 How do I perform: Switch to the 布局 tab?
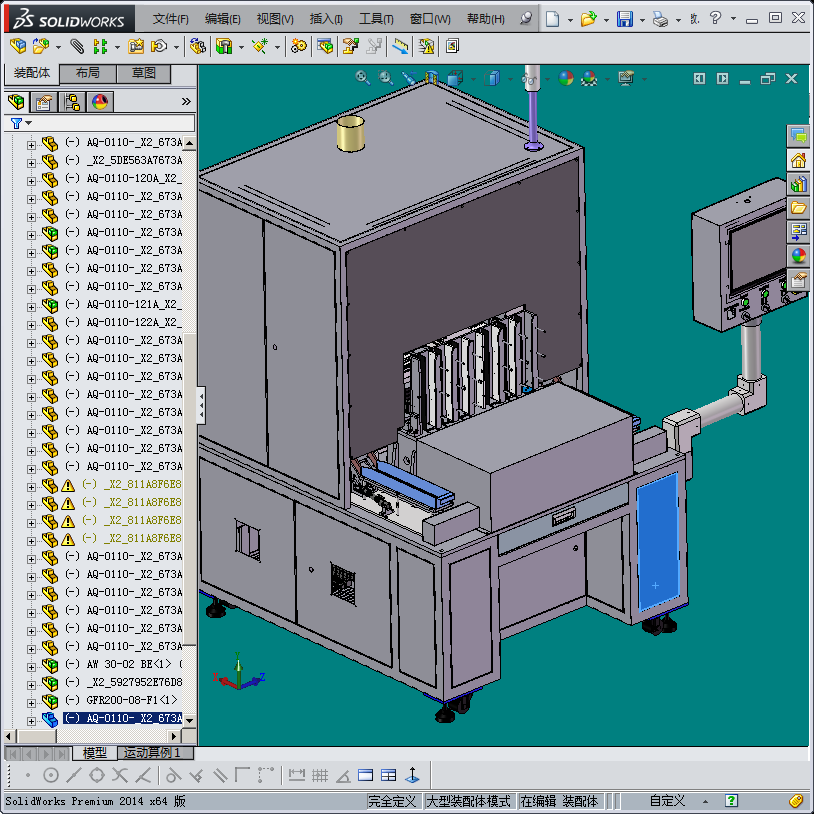[87, 74]
